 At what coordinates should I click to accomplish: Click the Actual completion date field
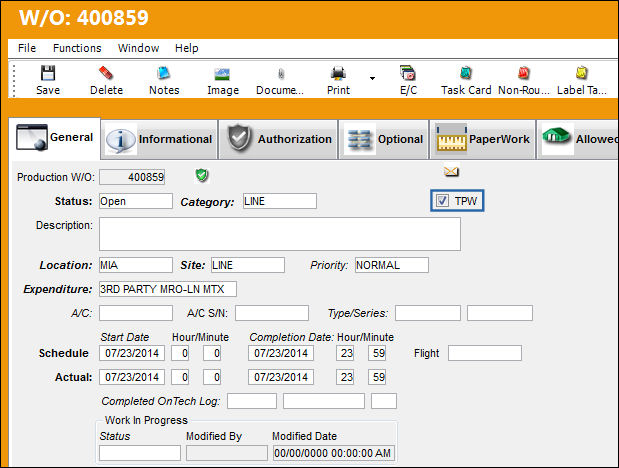(281, 377)
